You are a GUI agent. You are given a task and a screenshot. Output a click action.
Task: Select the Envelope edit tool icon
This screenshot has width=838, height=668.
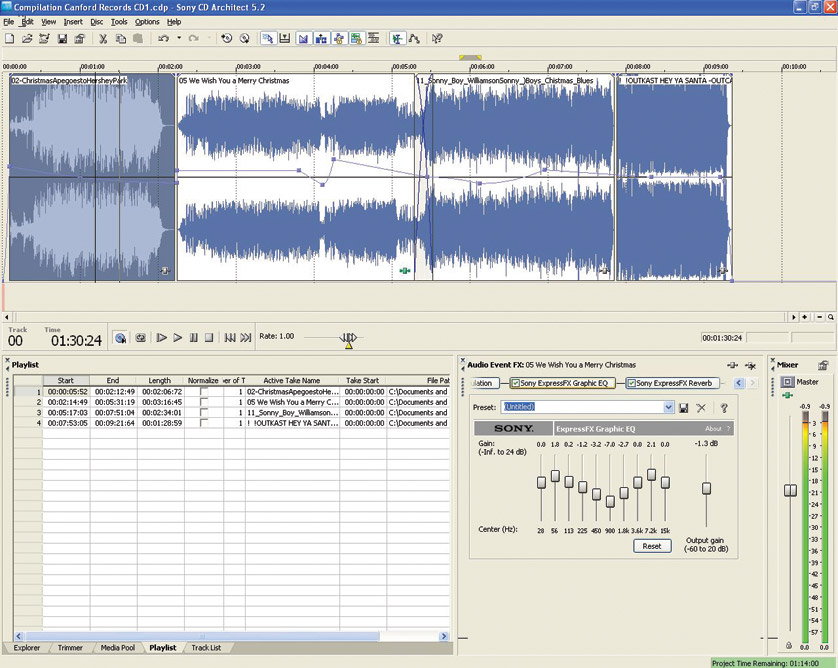414,38
